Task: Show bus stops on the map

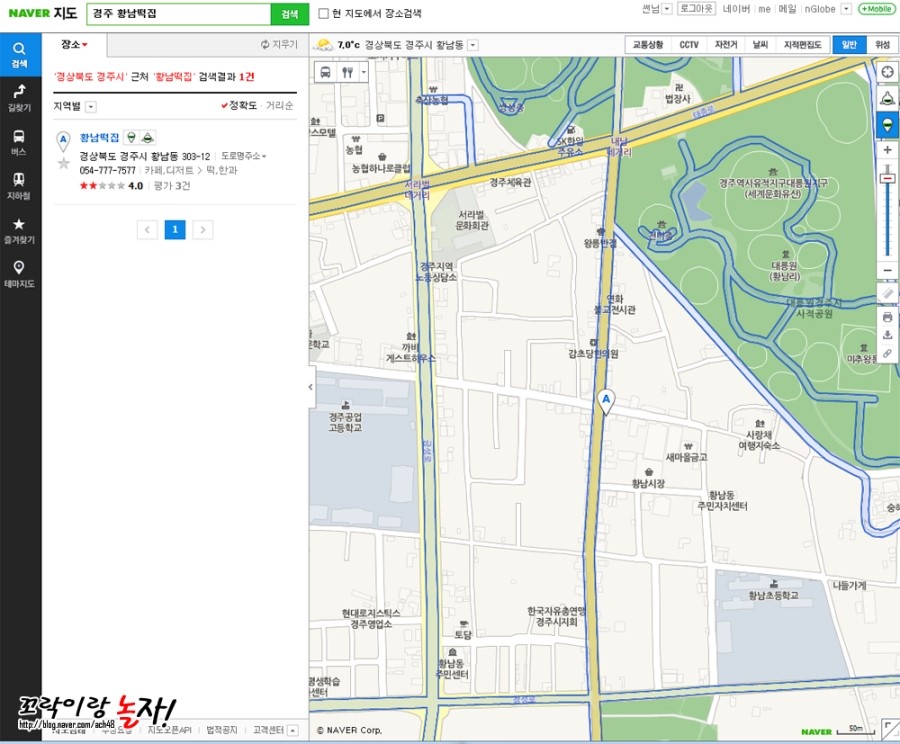Action: pos(325,72)
